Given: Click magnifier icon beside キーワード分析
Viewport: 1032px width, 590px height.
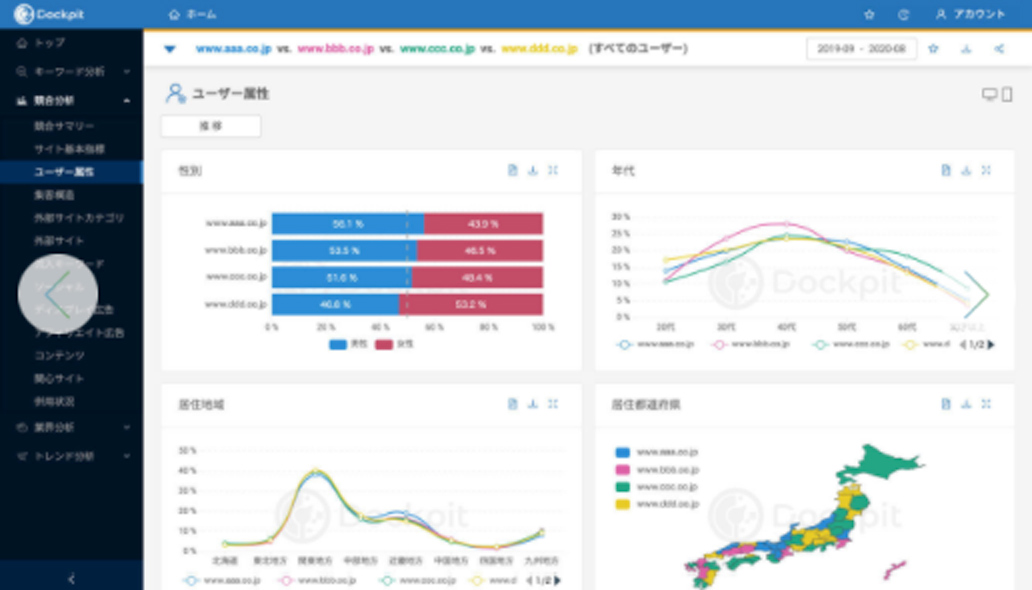Looking at the screenshot, I should pos(22,71).
